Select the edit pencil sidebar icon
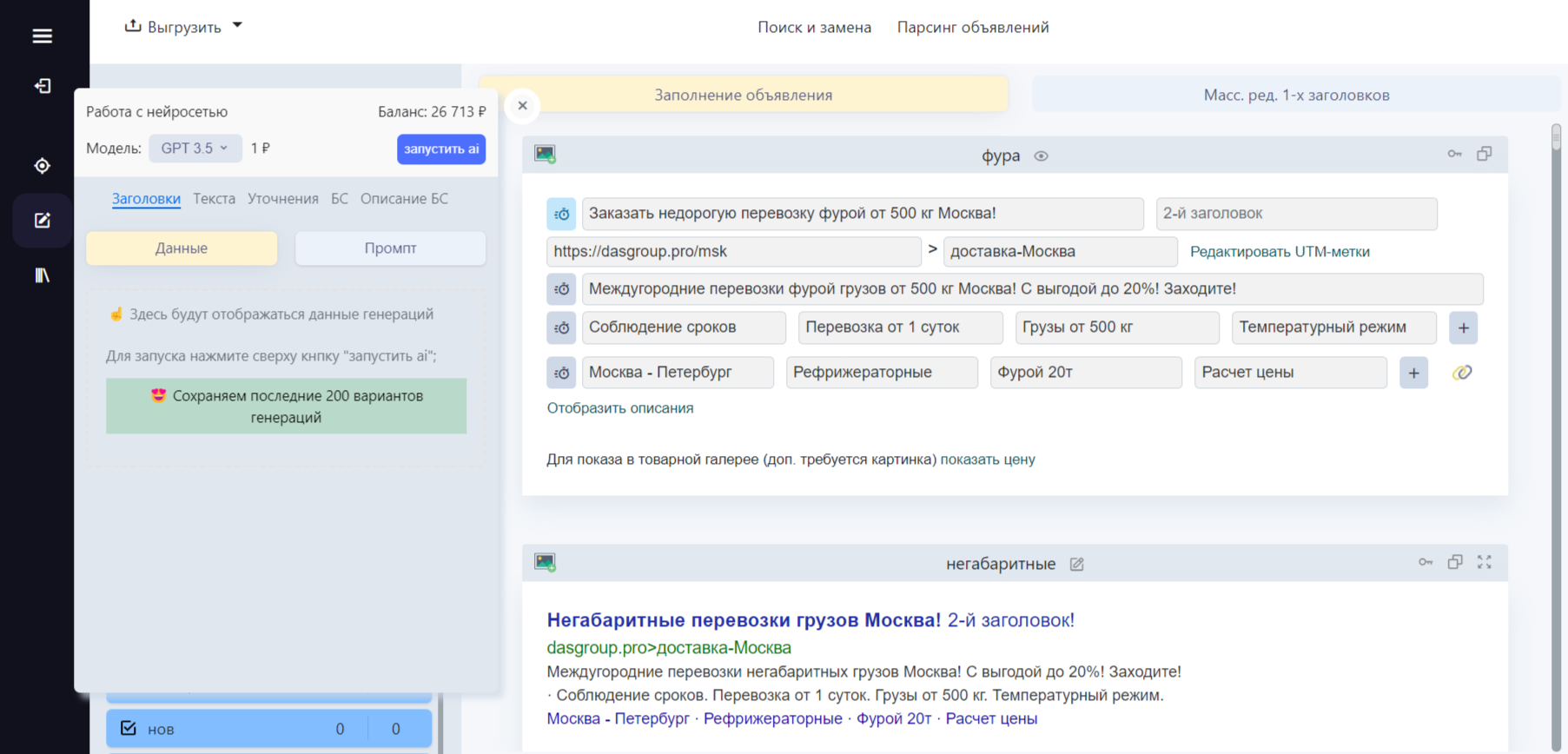This screenshot has width=1568, height=754. tap(42, 221)
